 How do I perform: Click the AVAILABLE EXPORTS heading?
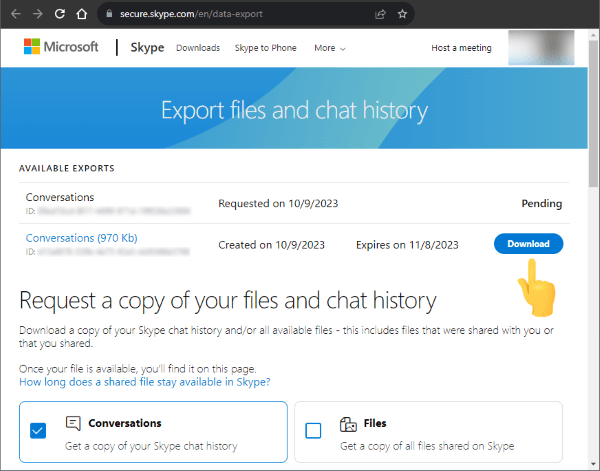tap(67, 168)
